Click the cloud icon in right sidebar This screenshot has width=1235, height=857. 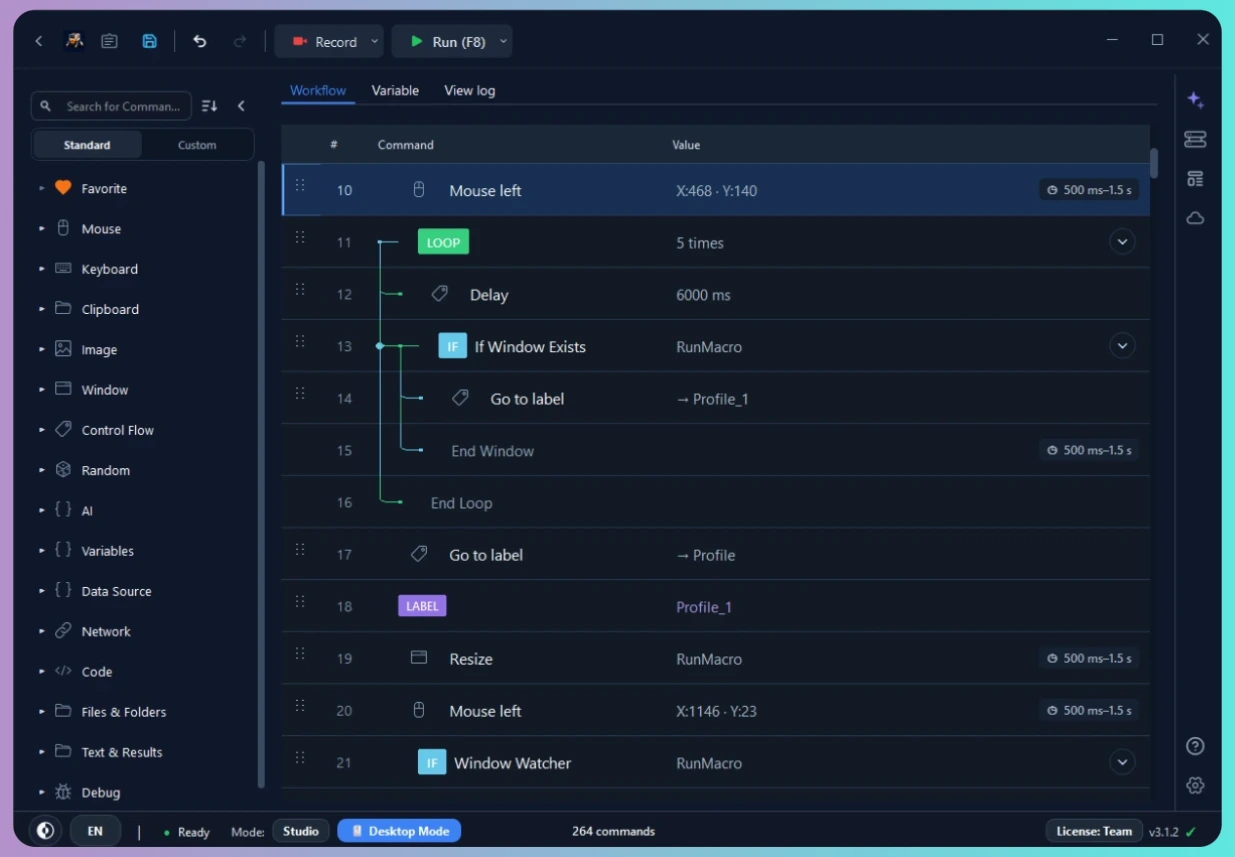pyautogui.click(x=1195, y=218)
